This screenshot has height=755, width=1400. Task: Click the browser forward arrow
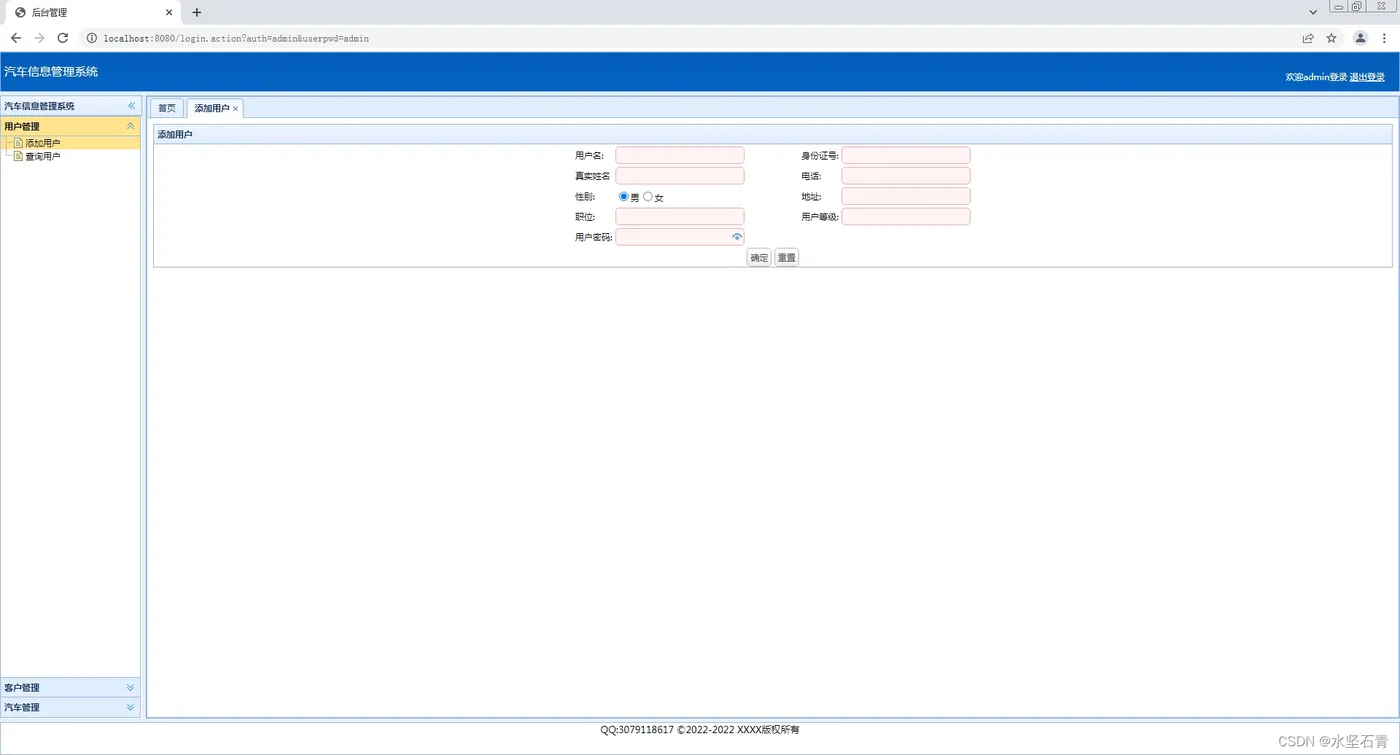39,38
